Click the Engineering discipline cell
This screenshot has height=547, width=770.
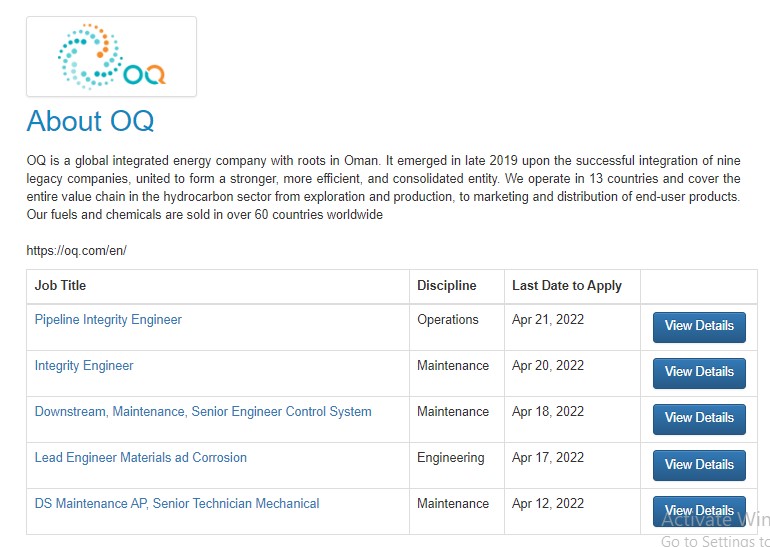pyautogui.click(x=451, y=458)
